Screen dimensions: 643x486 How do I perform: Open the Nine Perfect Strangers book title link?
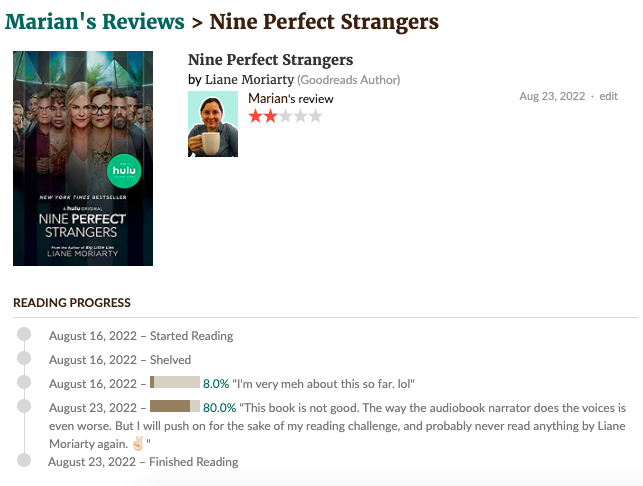pos(270,60)
